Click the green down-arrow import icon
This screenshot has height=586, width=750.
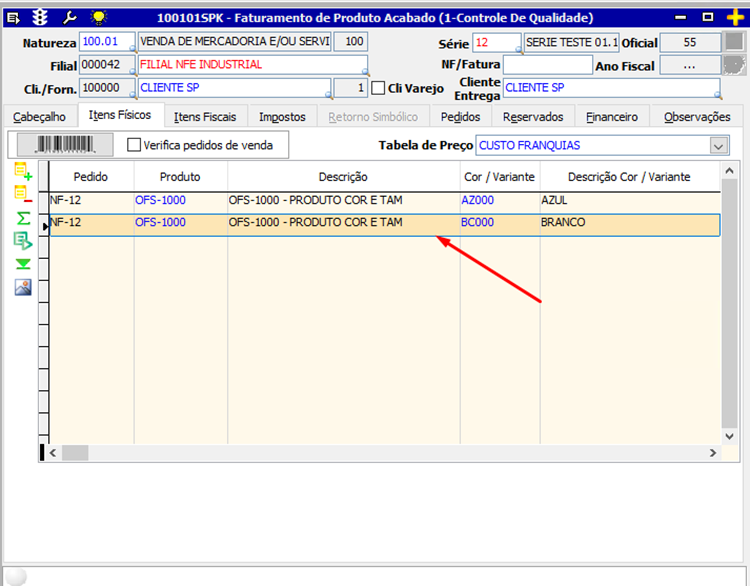23,264
